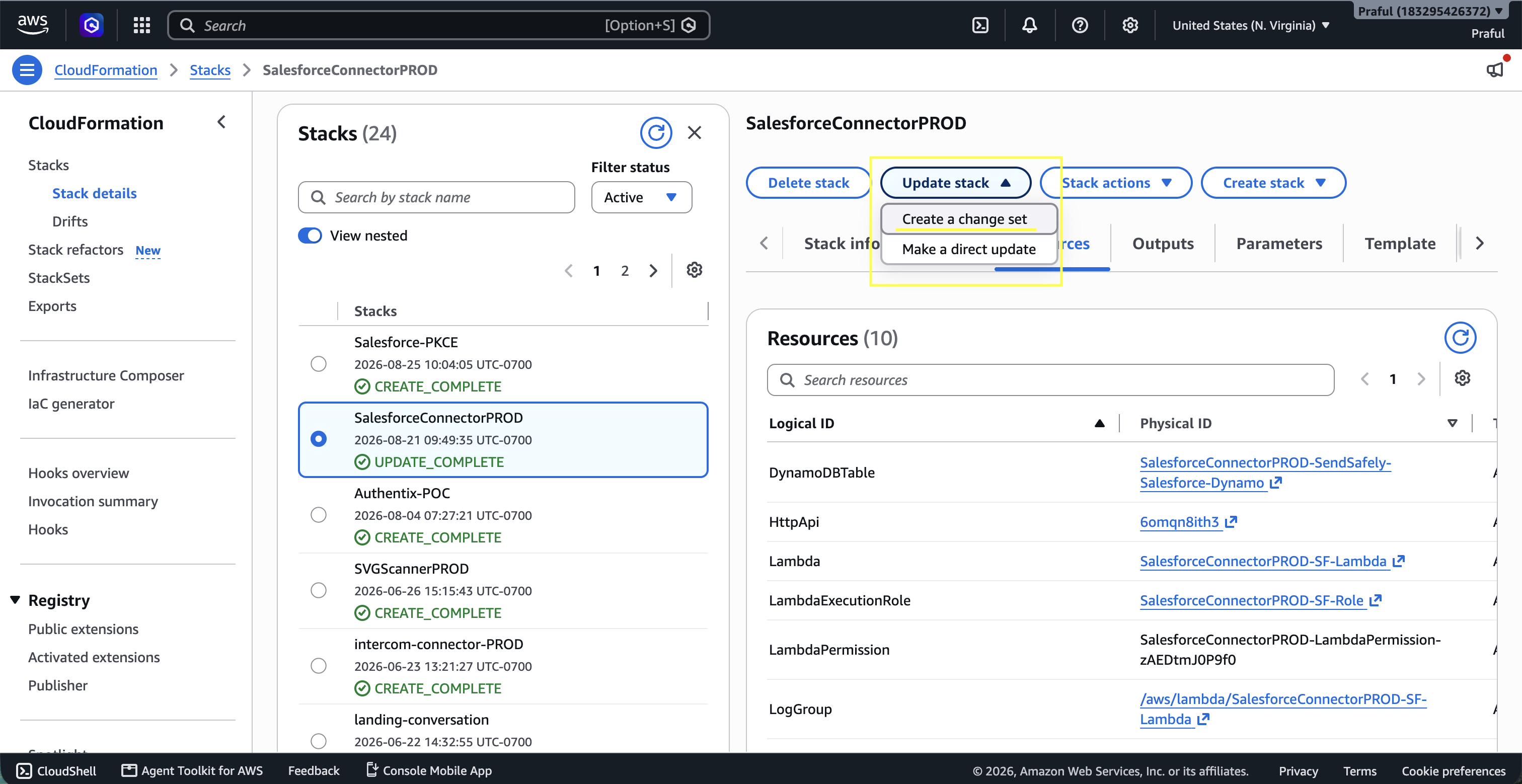Open the help question-mark menu
1522x784 pixels.
pos(1080,25)
